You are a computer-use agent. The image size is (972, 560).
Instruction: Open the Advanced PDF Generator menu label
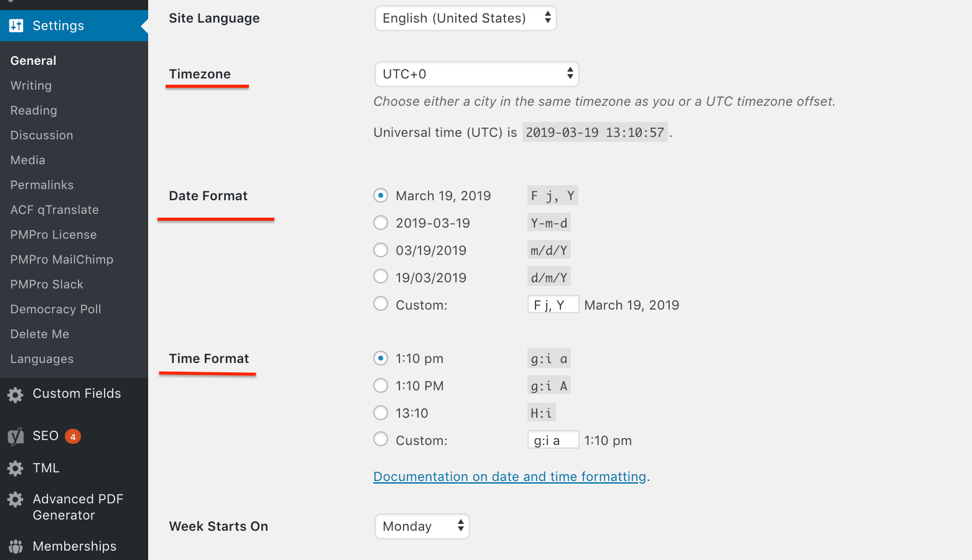pyautogui.click(x=78, y=507)
